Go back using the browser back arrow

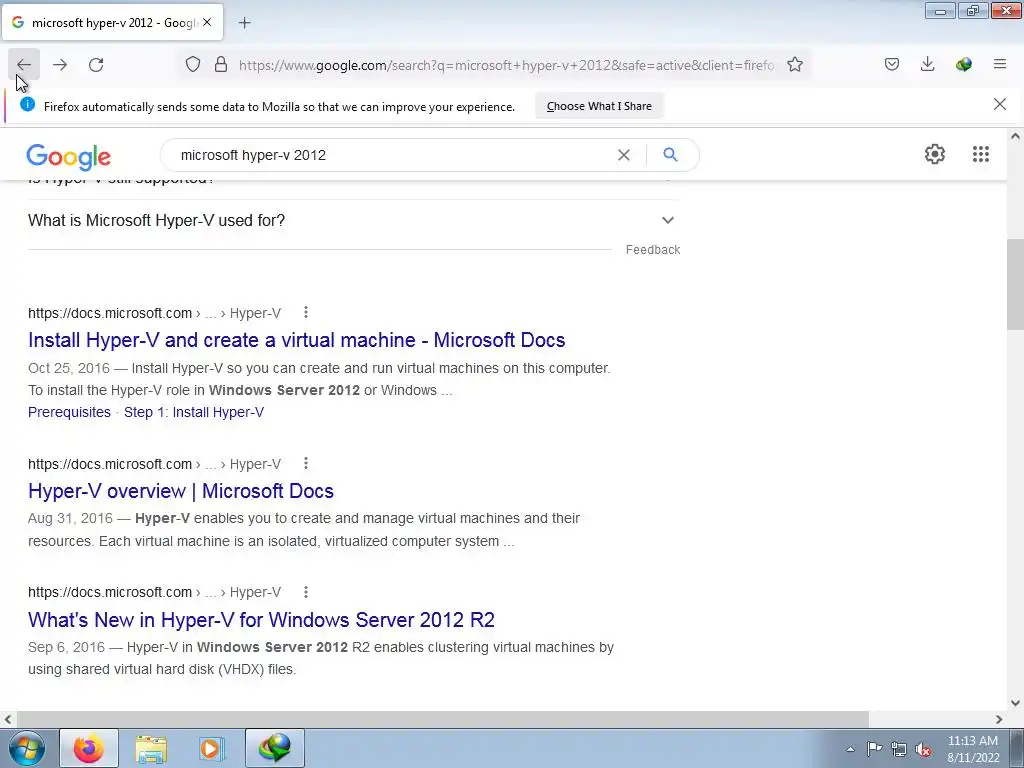pyautogui.click(x=24, y=65)
